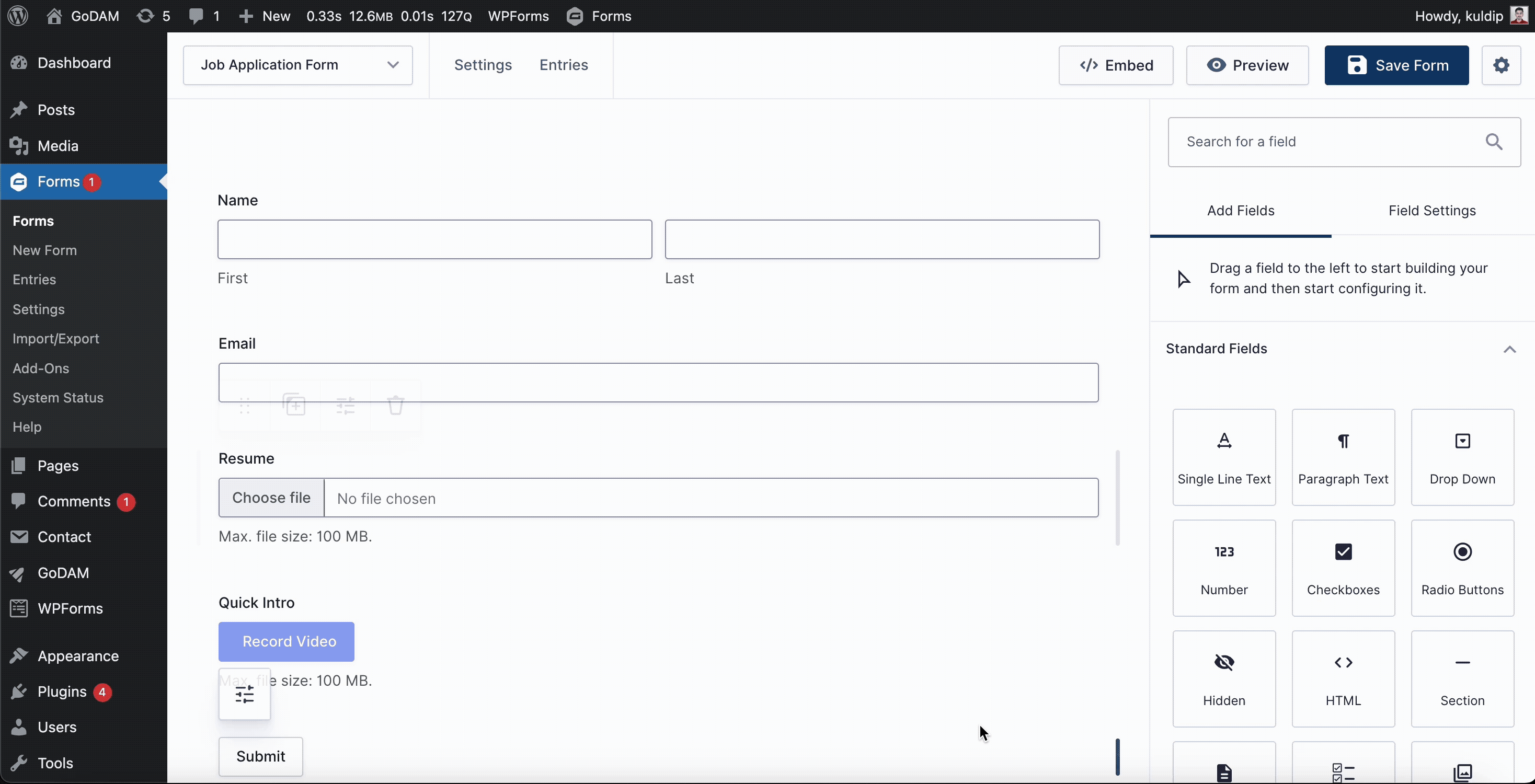Add a Hidden field
The width and height of the screenshot is (1535, 784).
tap(1224, 678)
